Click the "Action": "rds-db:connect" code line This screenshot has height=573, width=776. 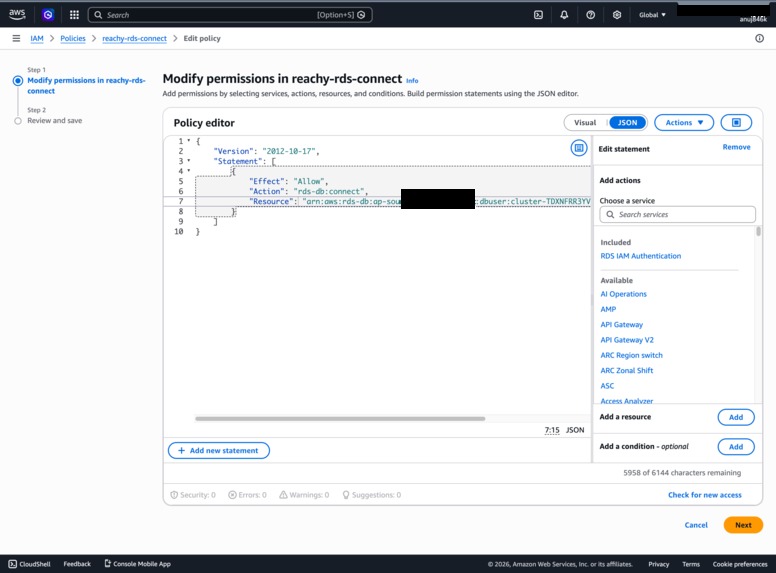click(309, 191)
